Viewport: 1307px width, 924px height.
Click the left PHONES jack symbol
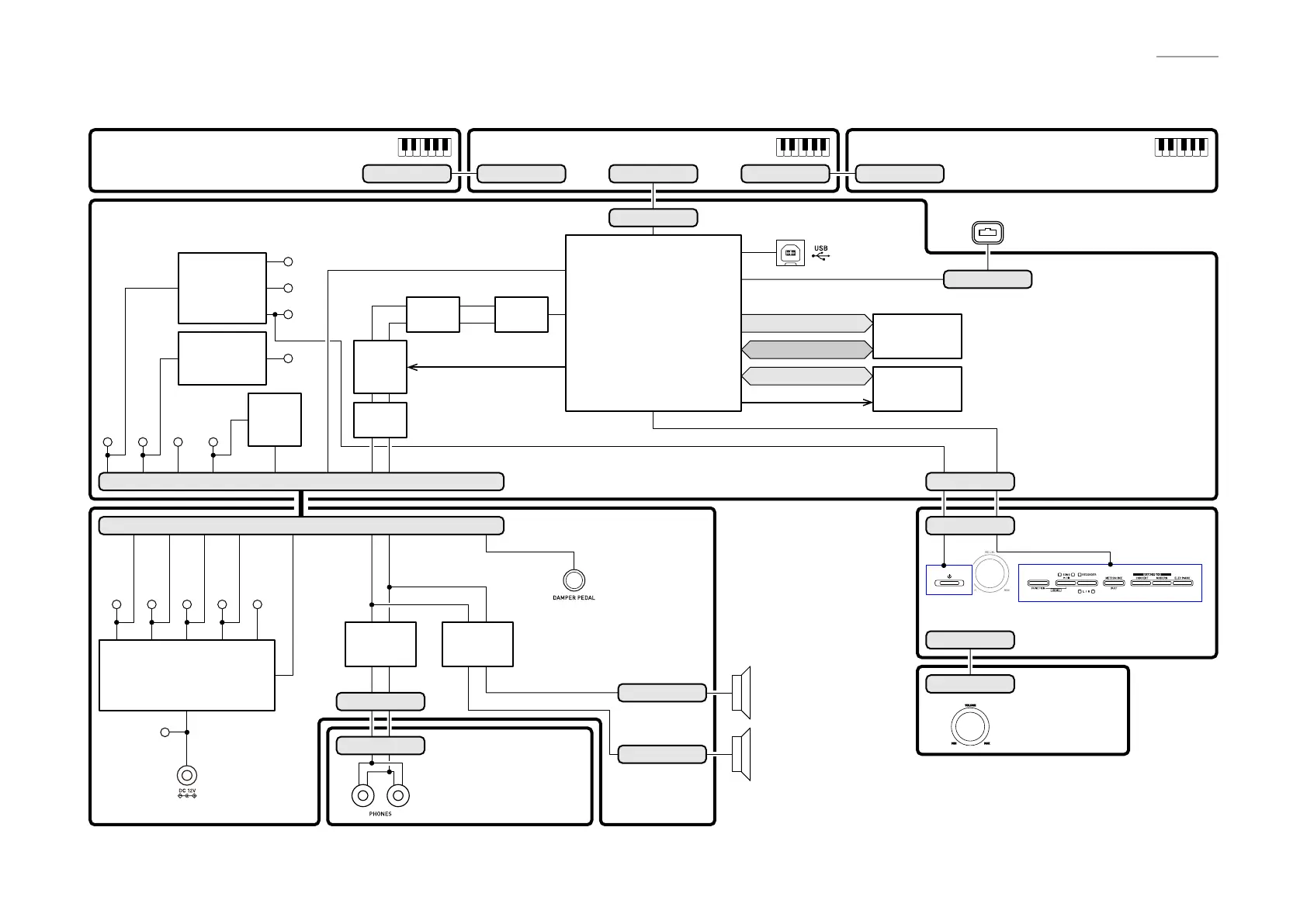(362, 796)
